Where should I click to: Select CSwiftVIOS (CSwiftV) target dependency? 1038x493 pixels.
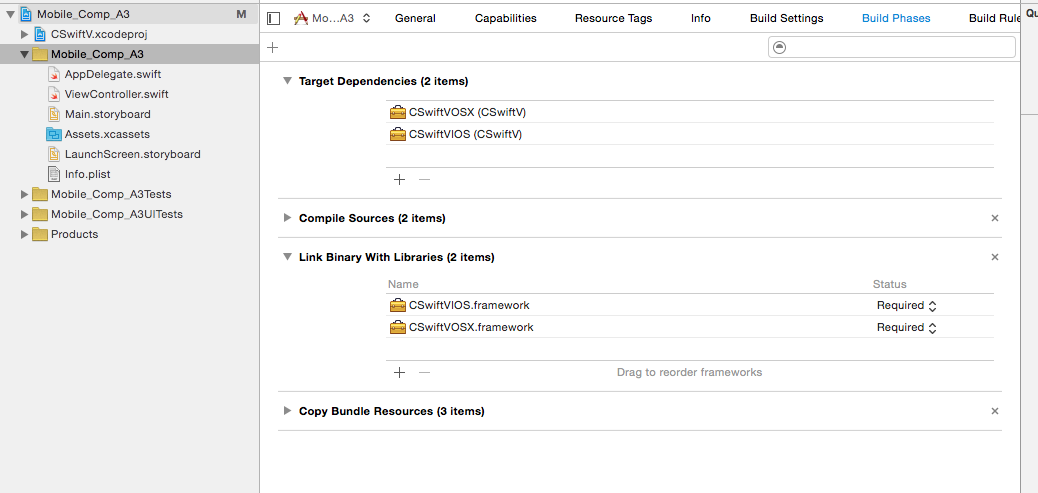(x=690, y=134)
